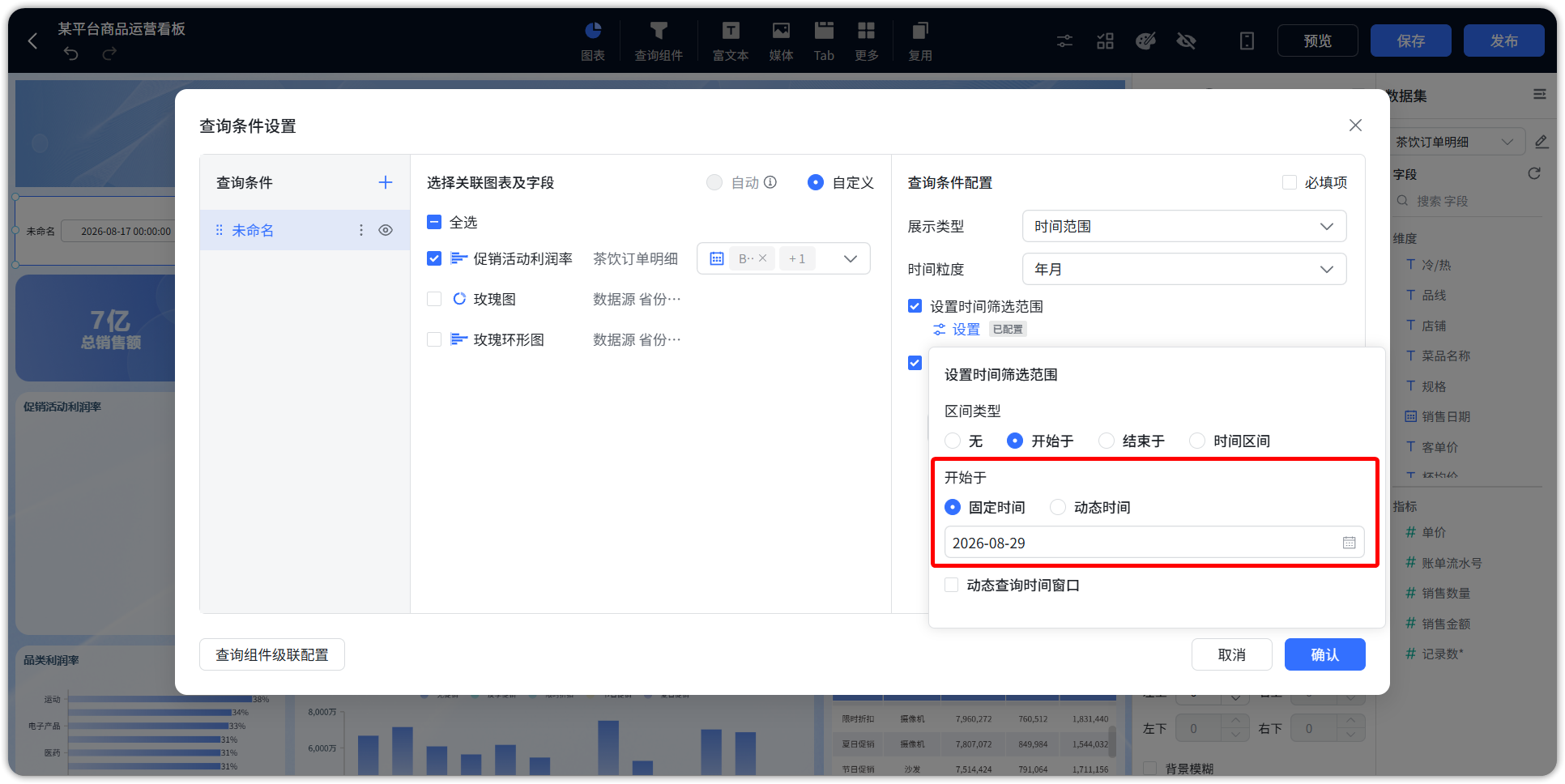Image resolution: width=1565 pixels, height=784 pixels.
Task: Select 开始于 interval type radio
Action: (1015, 441)
